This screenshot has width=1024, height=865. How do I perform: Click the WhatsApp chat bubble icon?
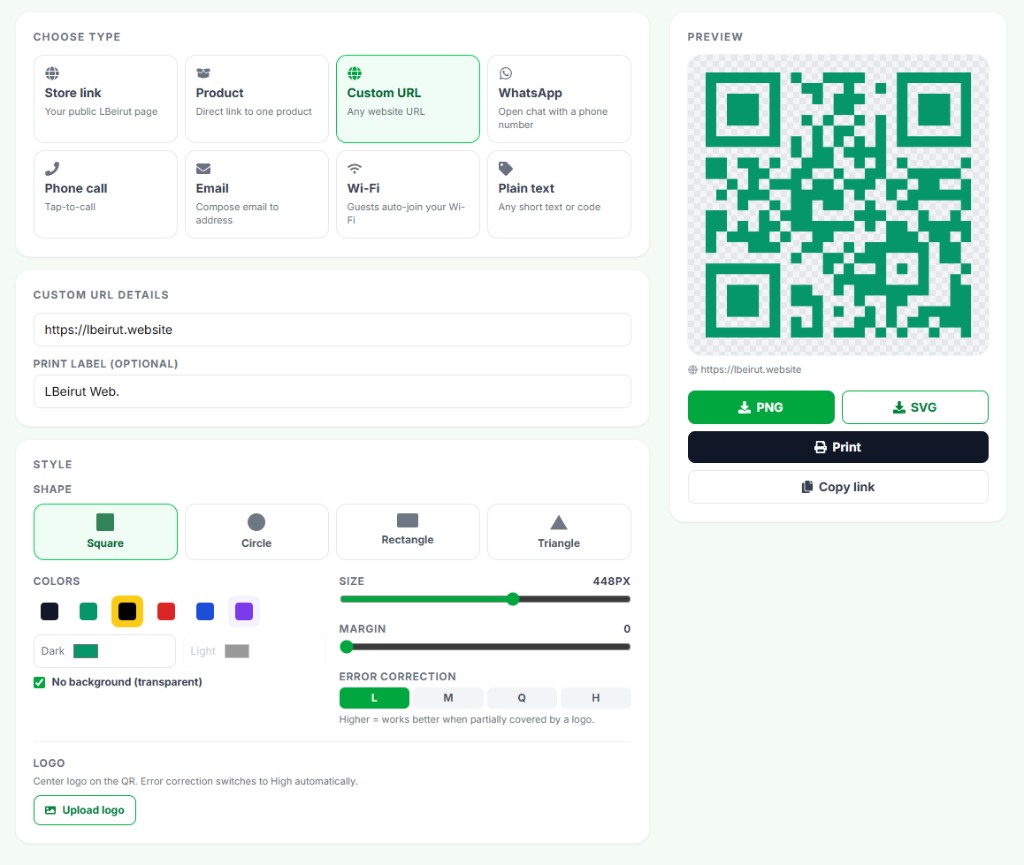point(505,73)
